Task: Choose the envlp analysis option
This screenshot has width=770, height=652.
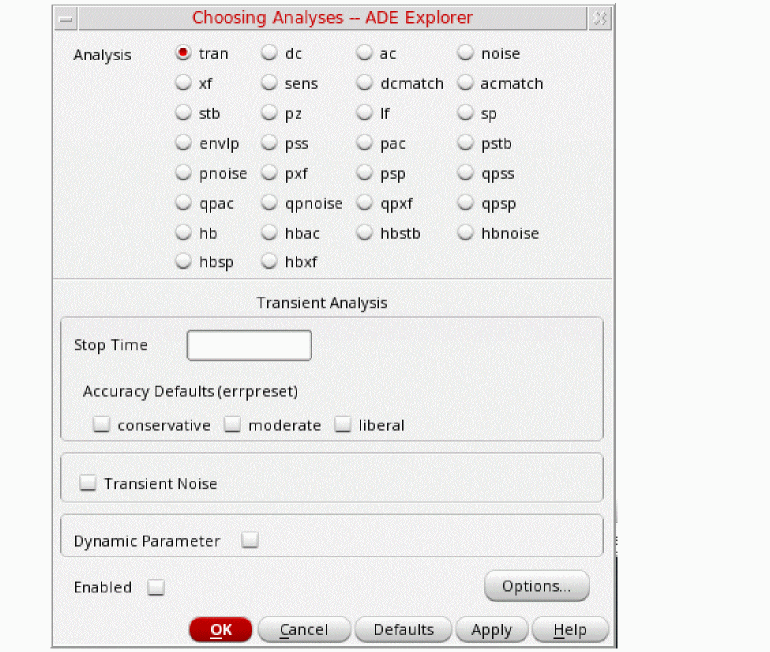Action: pos(184,142)
